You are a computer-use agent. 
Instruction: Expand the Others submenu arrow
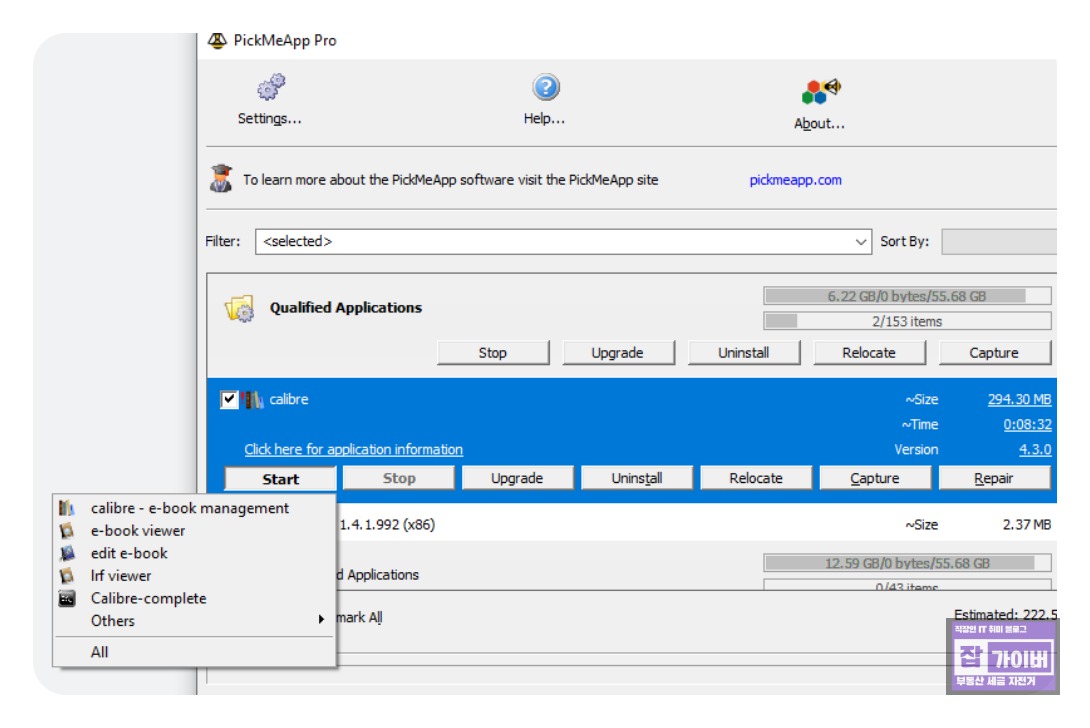click(x=321, y=620)
